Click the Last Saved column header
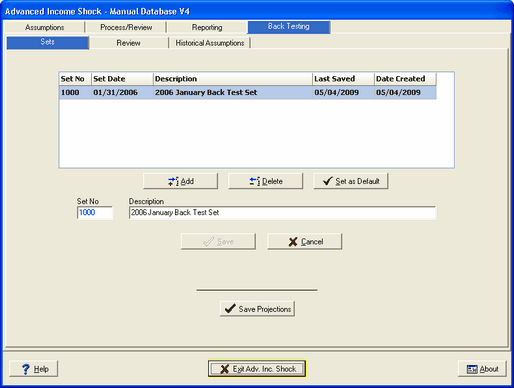The height and width of the screenshot is (388, 514). 343,79
